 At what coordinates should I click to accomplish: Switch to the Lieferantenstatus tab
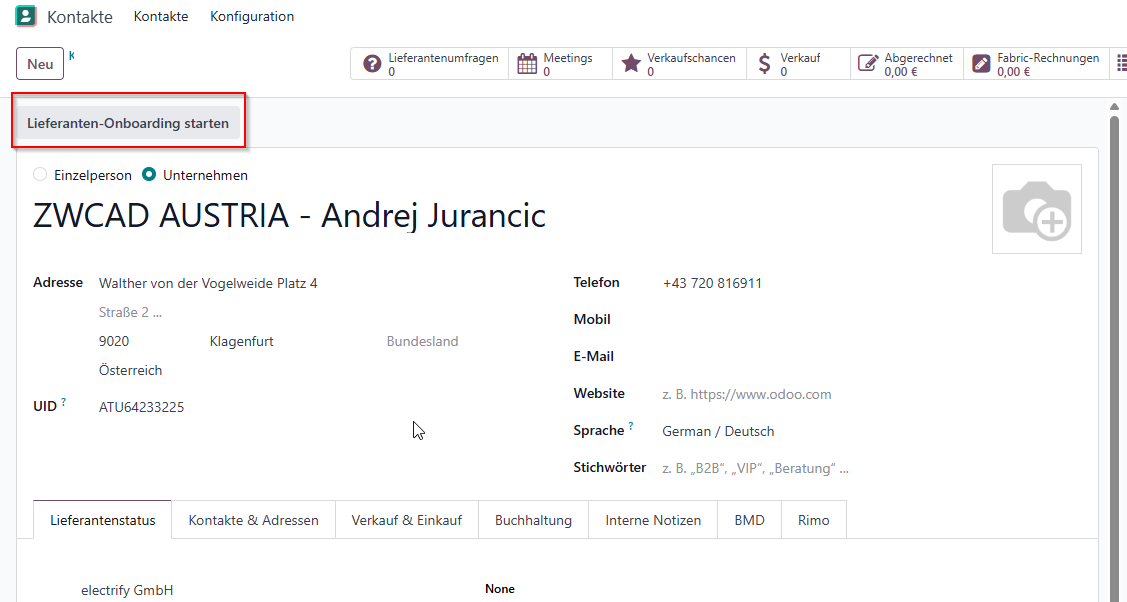pos(103,520)
